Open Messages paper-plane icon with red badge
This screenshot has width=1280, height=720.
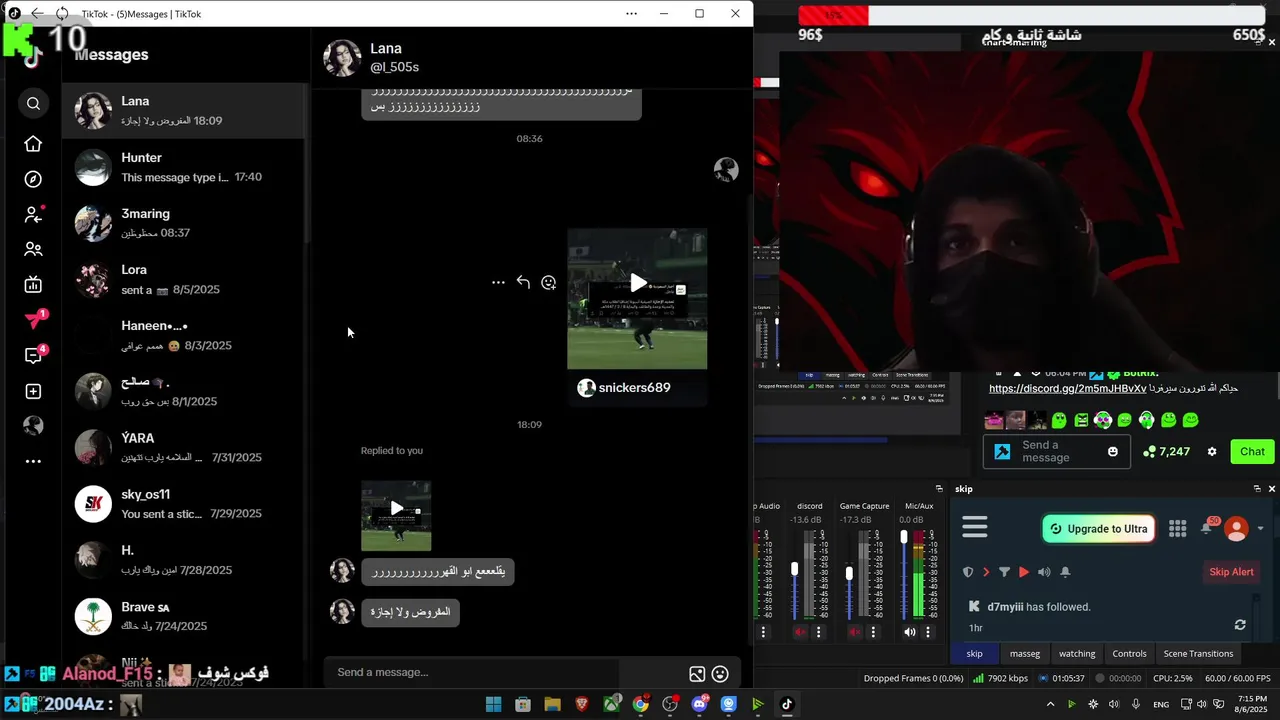(x=35, y=319)
